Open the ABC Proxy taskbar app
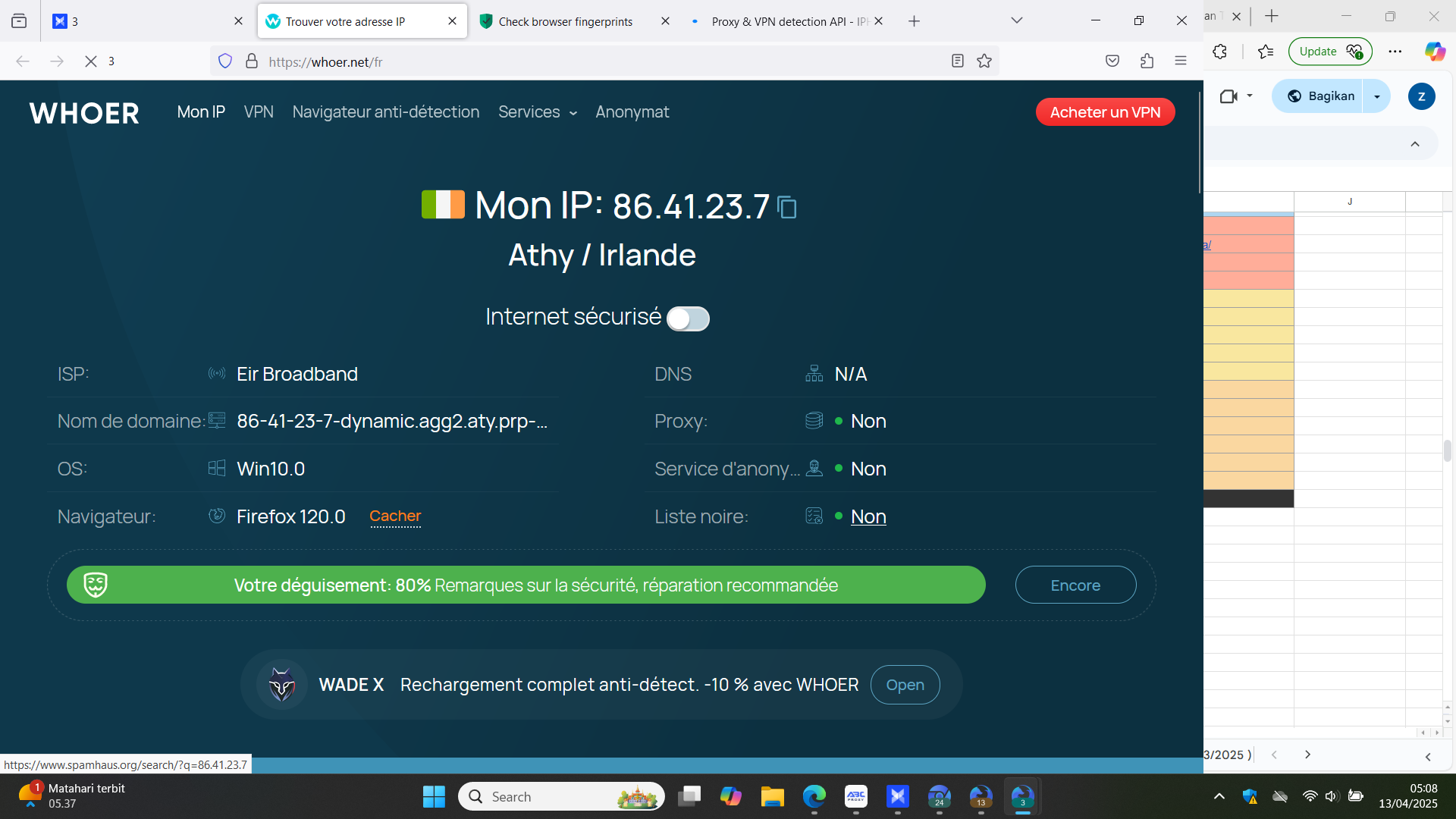Image resolution: width=1456 pixels, height=819 pixels. (x=856, y=796)
